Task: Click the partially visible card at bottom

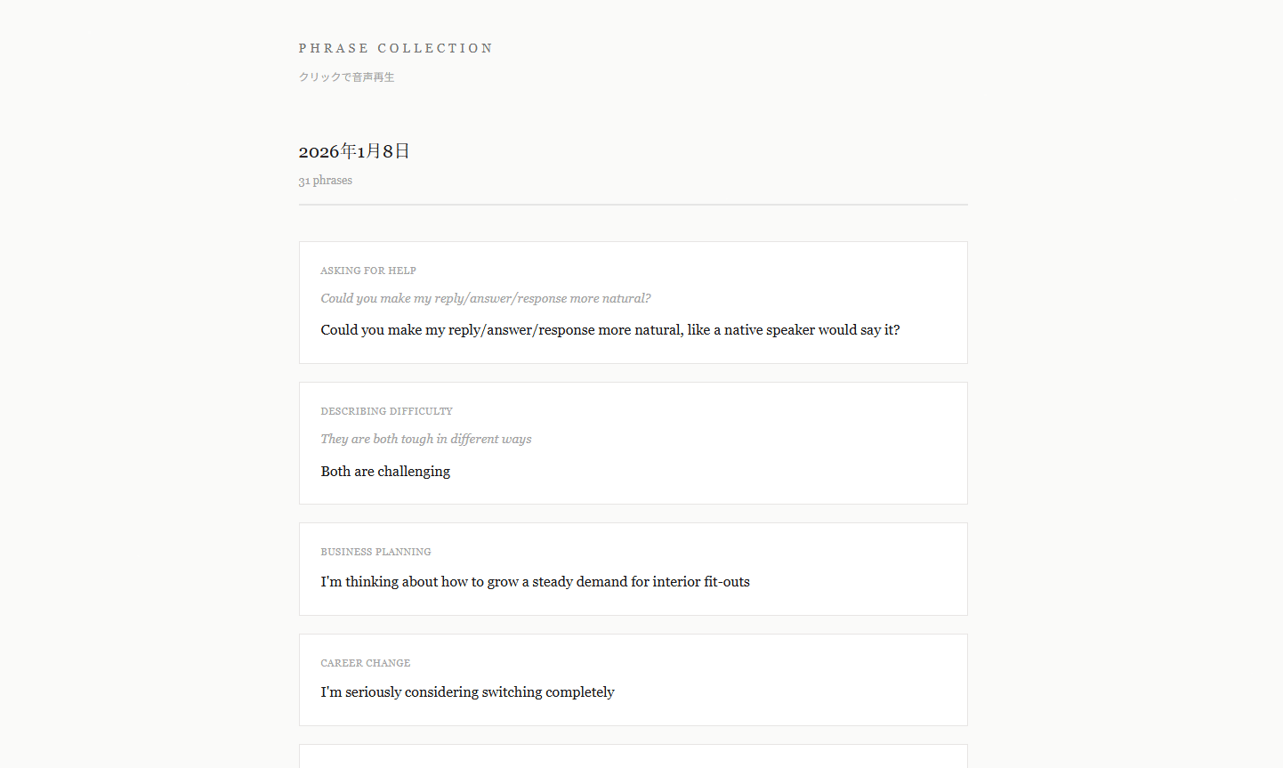Action: tap(632, 757)
